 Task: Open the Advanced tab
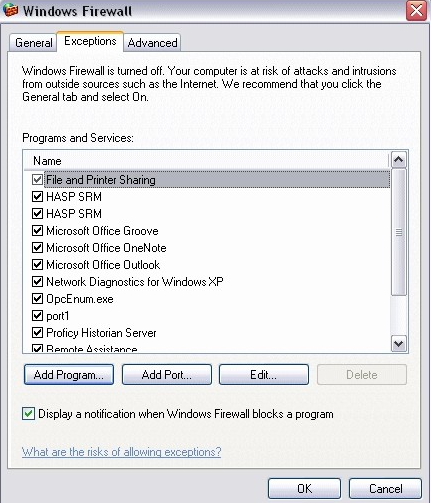click(152, 43)
